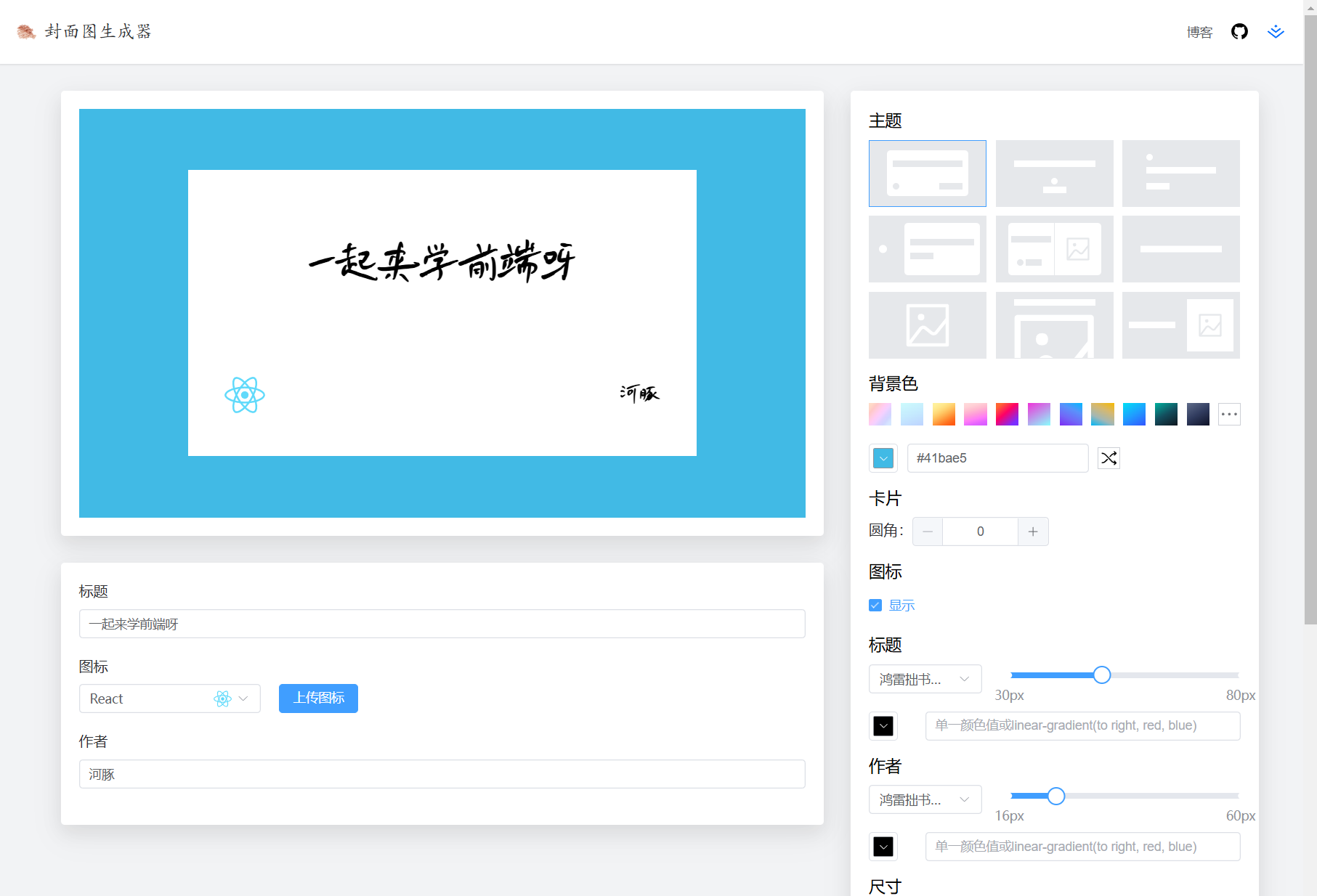Open the 作者 black text color picker
The image size is (1317, 896).
click(883, 847)
